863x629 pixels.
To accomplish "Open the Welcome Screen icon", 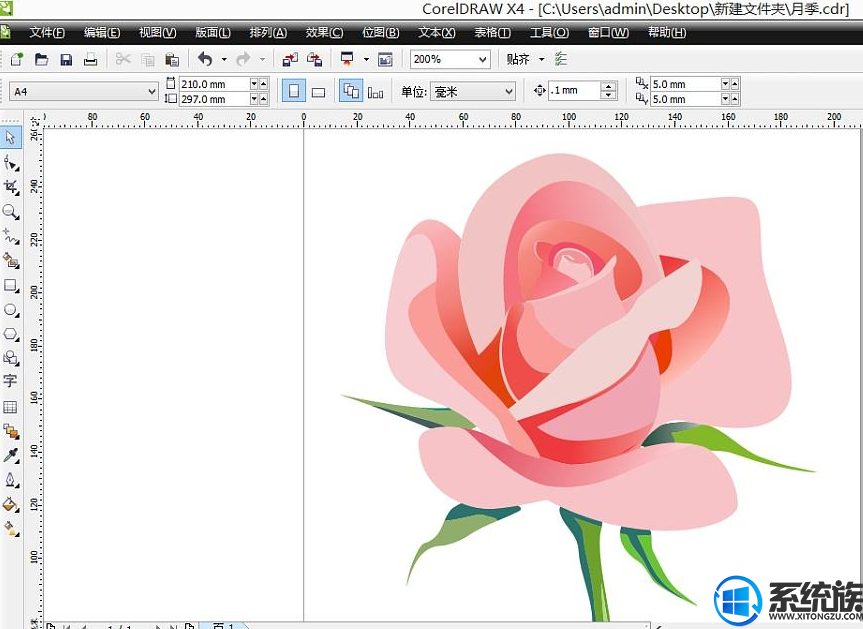I will pyautogui.click(x=385, y=59).
